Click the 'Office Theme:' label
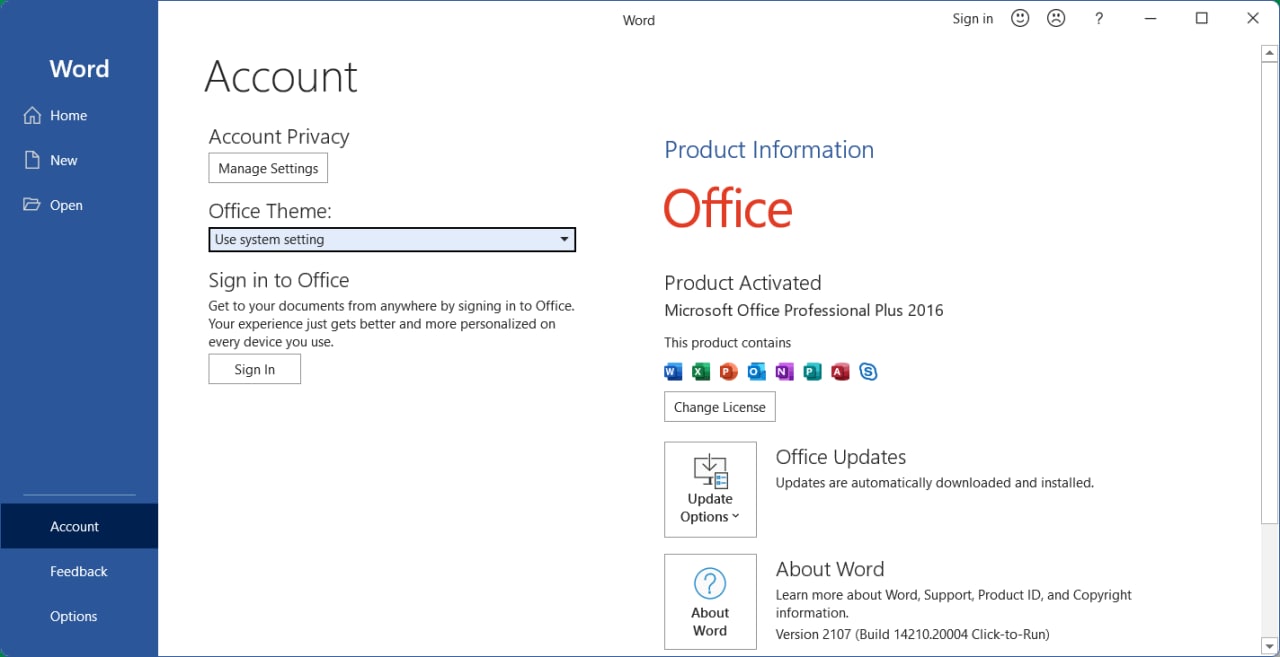 point(270,211)
